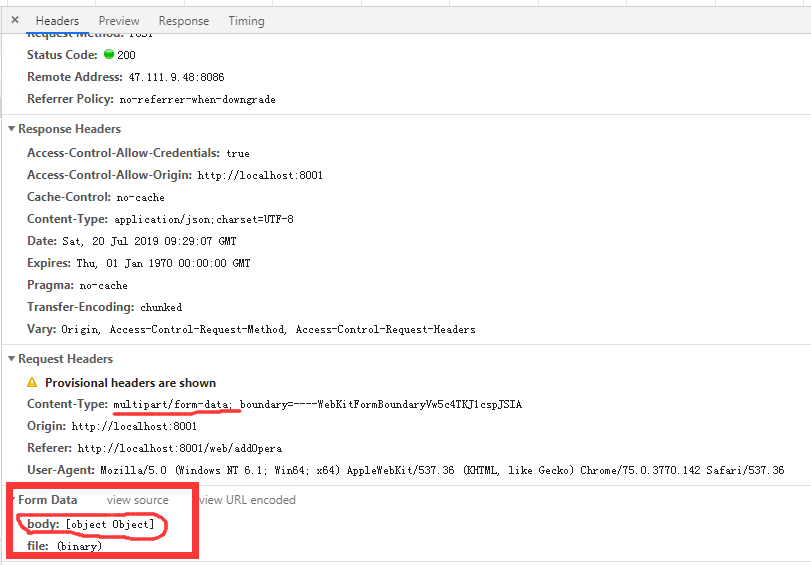Select the body [object Object] form value
Viewport: 811px width, 565px height.
[110, 525]
